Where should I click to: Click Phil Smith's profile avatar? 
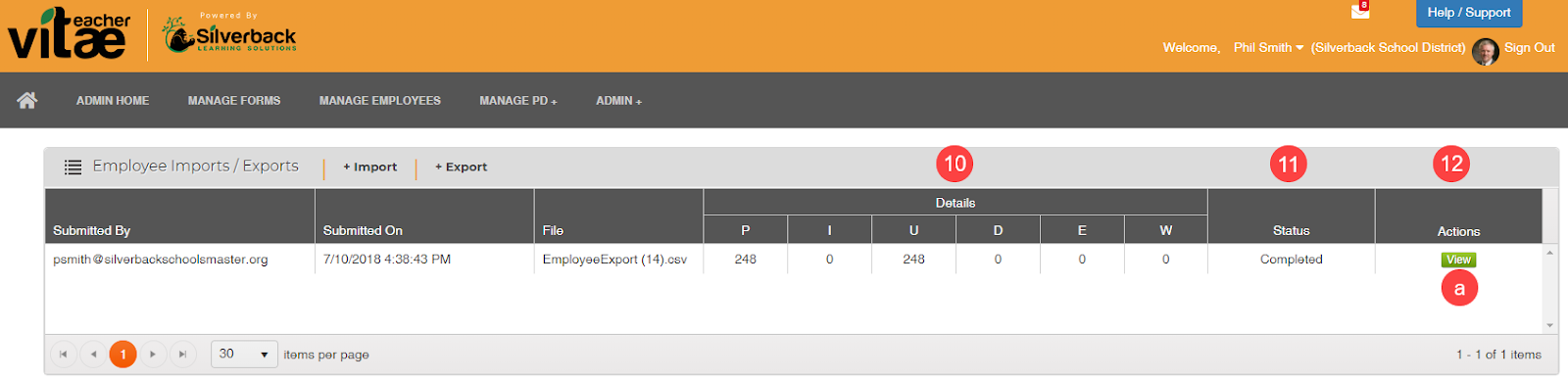(x=1485, y=51)
